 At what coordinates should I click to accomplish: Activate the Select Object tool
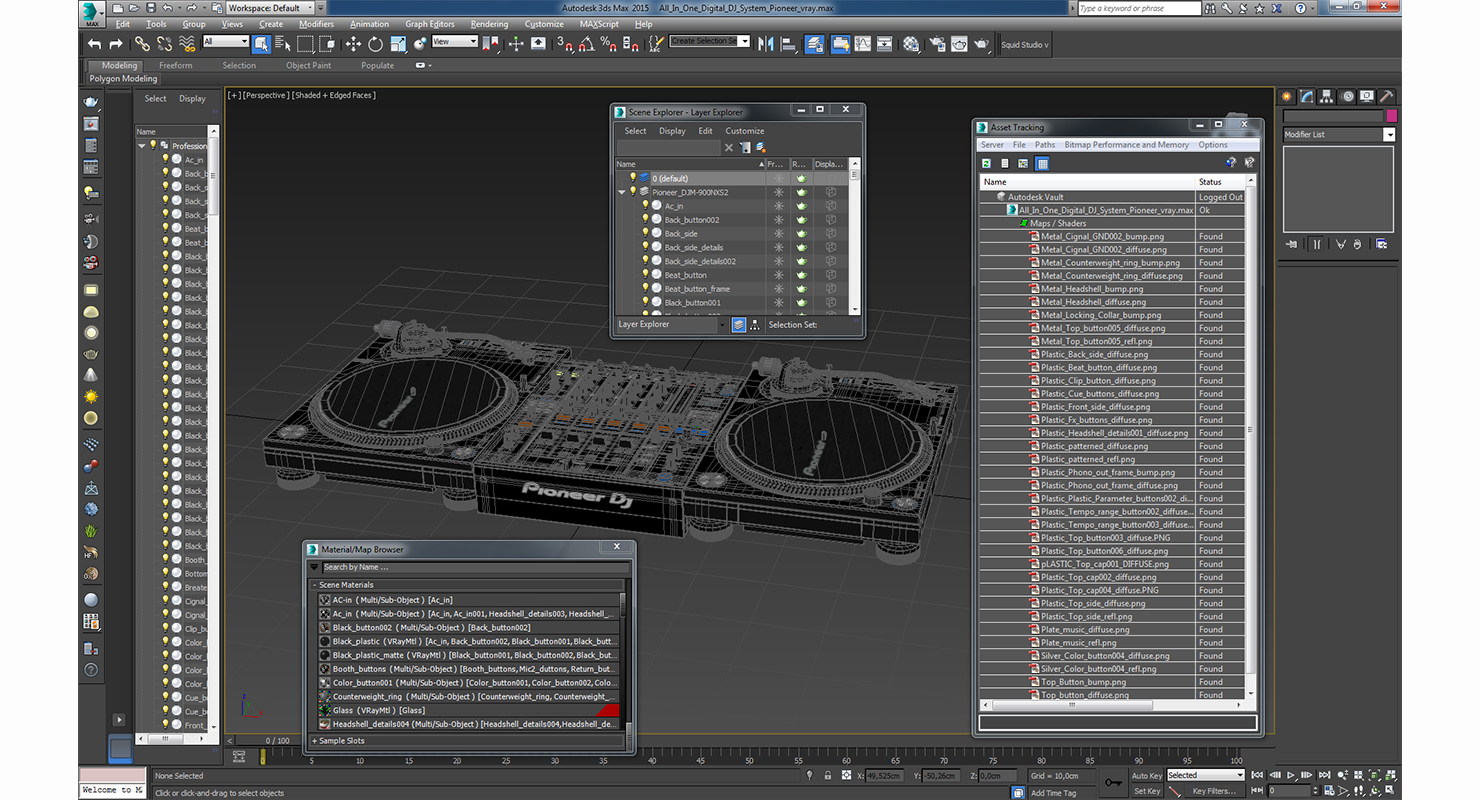click(261, 44)
